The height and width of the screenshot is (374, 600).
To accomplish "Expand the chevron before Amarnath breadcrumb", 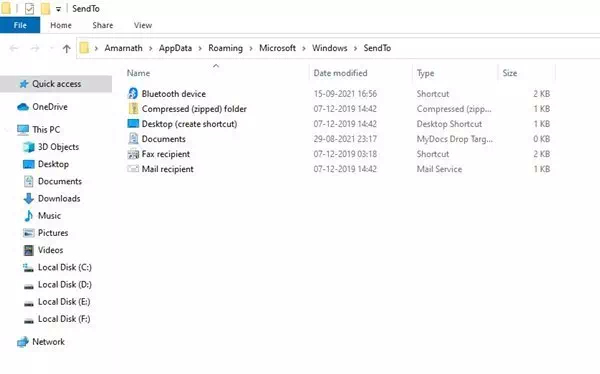I will (x=96, y=48).
